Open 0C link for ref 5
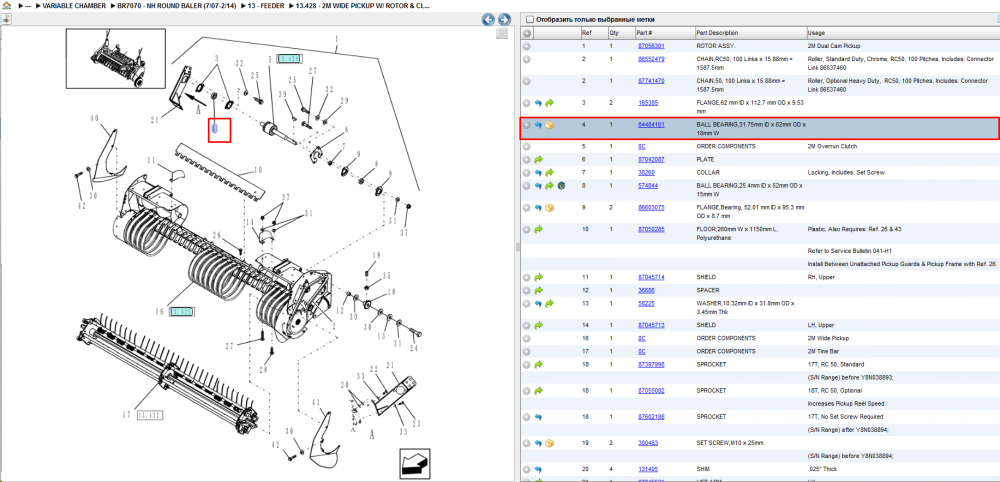Viewport: 1000px width, 482px height. (642, 147)
